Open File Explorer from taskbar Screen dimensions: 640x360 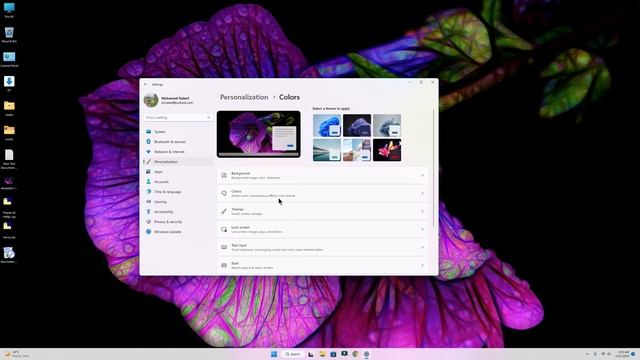click(322, 354)
